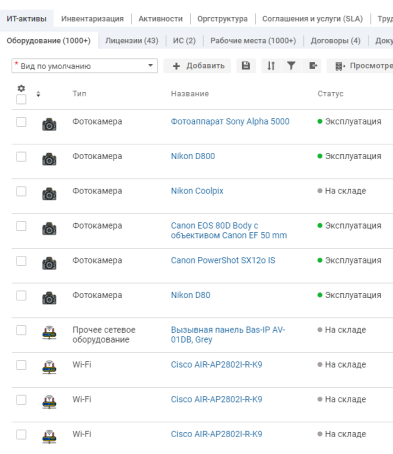Check the box for Фотоаппарат Sony Alpha 5000
Screen dimensions: 393x454
(21, 122)
